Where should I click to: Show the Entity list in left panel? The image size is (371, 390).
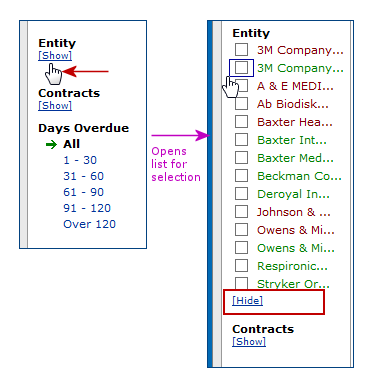(x=55, y=56)
